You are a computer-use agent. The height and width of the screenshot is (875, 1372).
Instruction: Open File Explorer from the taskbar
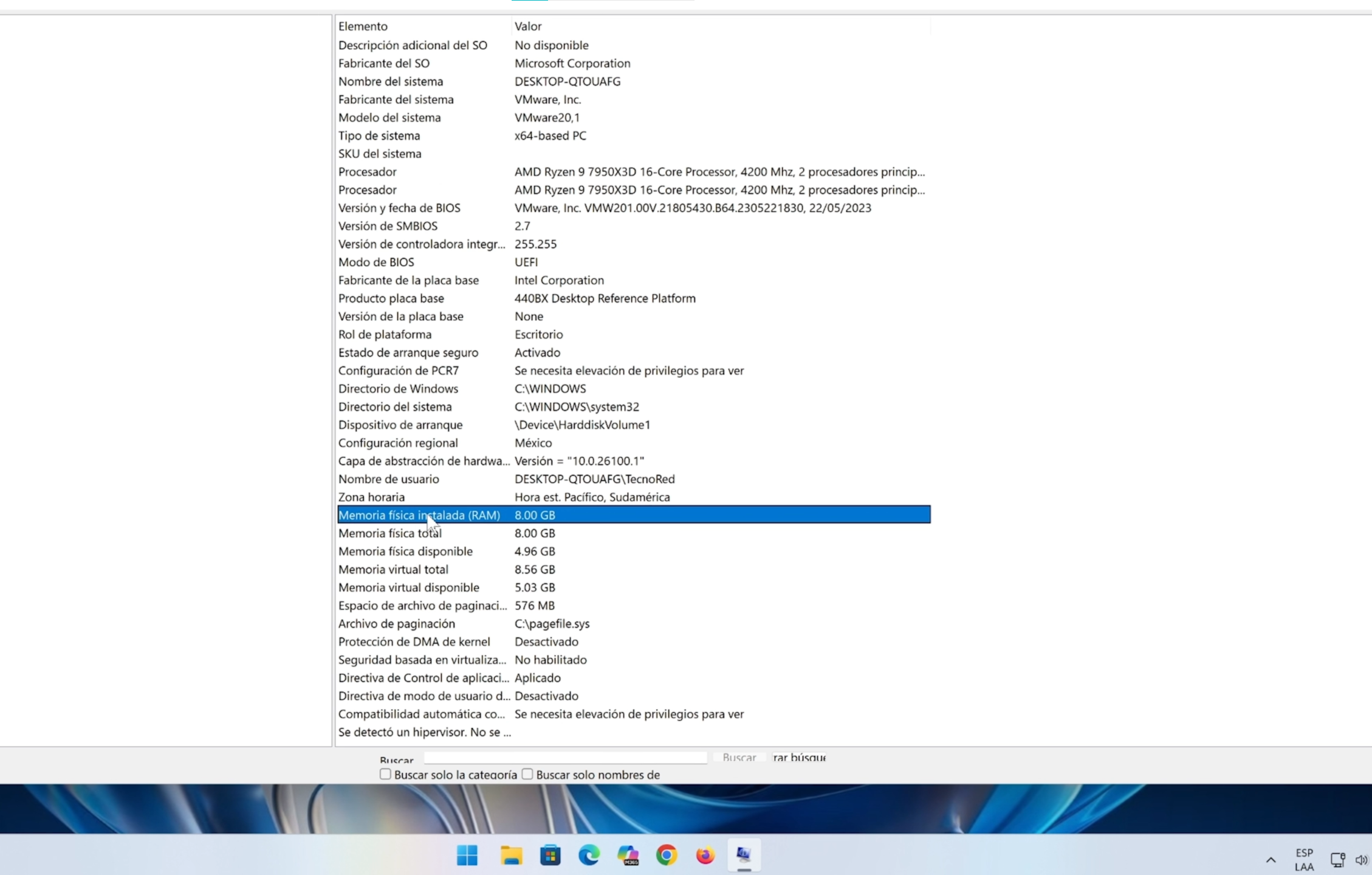[511, 855]
